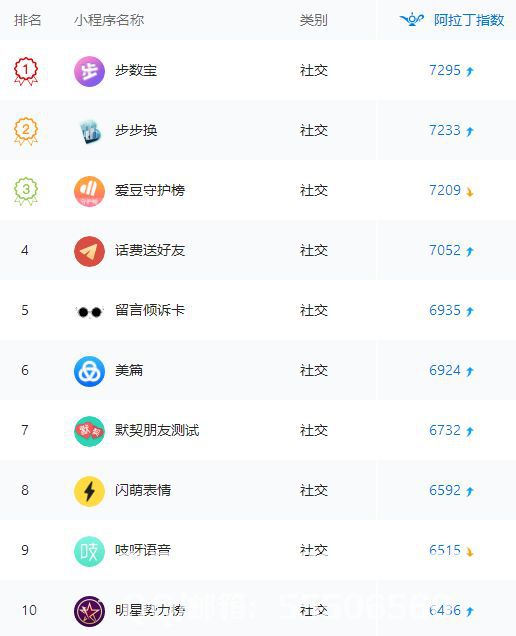Viewport: 516px width, 636px height.
Task: Click the rank 1 red medal badge
Action: pos(26,71)
